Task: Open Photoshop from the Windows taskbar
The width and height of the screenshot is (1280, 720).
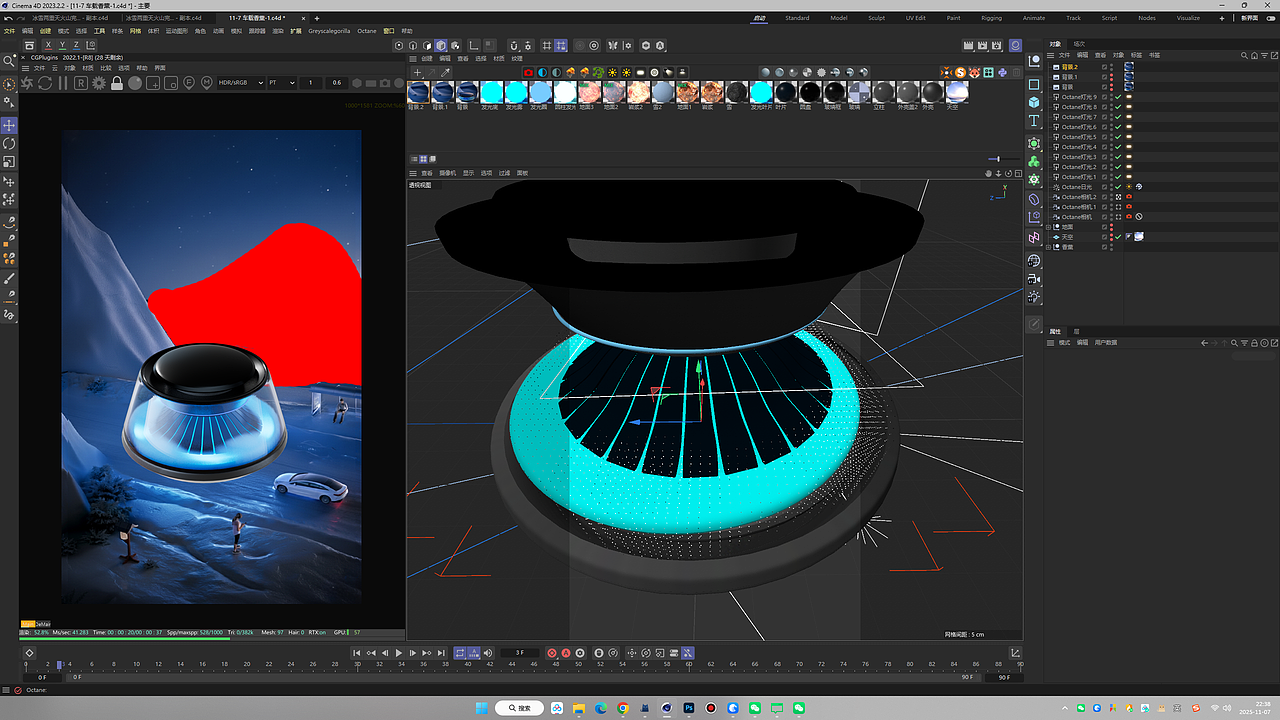Action: click(689, 708)
